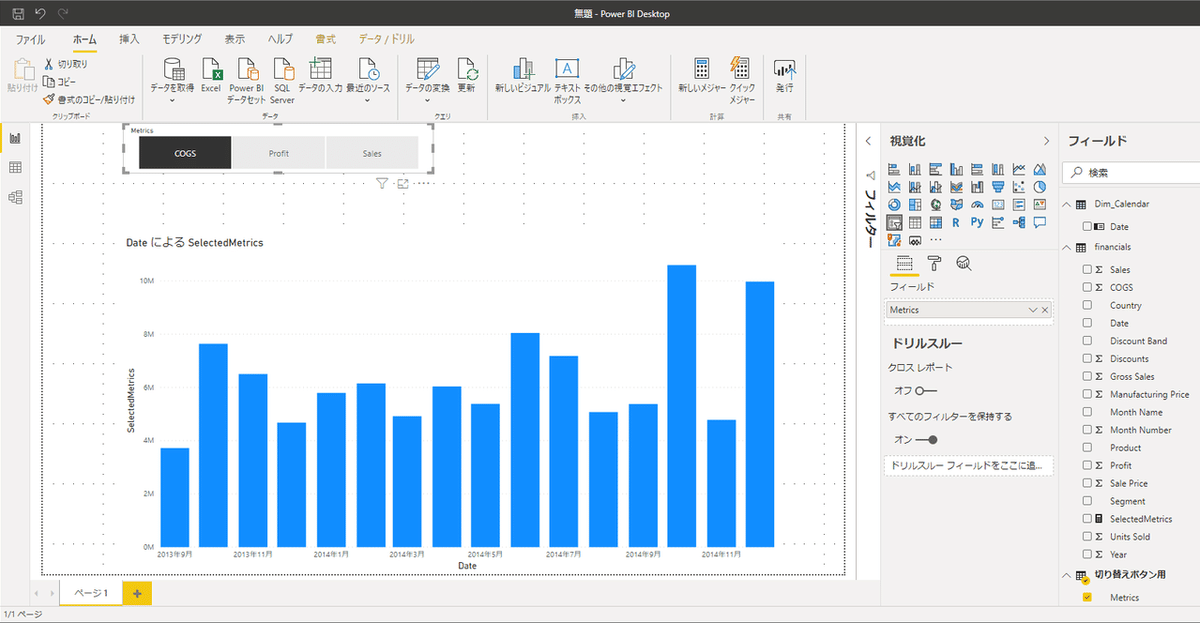Select the Sales slicer button
This screenshot has width=1200, height=623.
372,153
